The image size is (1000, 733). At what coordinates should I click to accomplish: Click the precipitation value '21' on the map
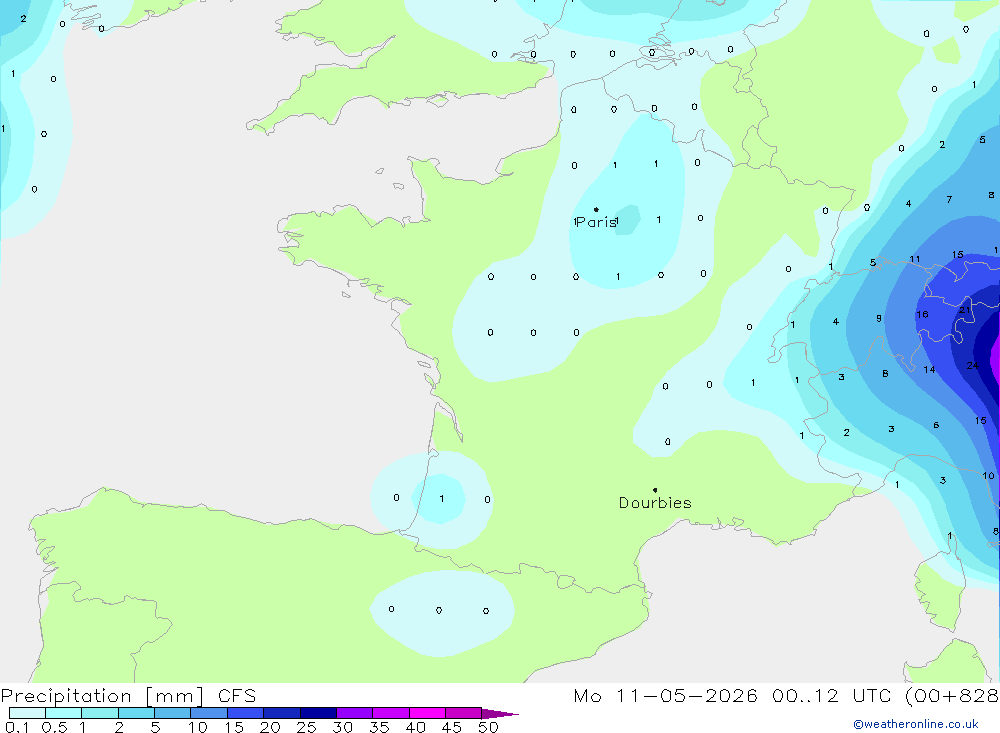tap(965, 310)
